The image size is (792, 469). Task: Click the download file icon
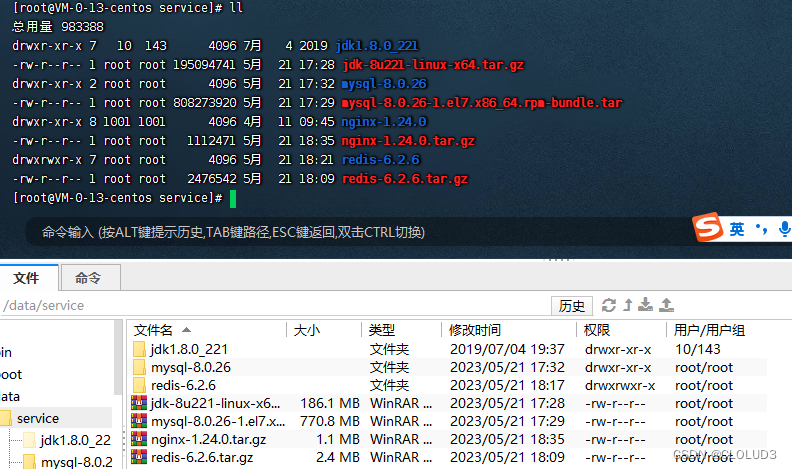(x=645, y=304)
